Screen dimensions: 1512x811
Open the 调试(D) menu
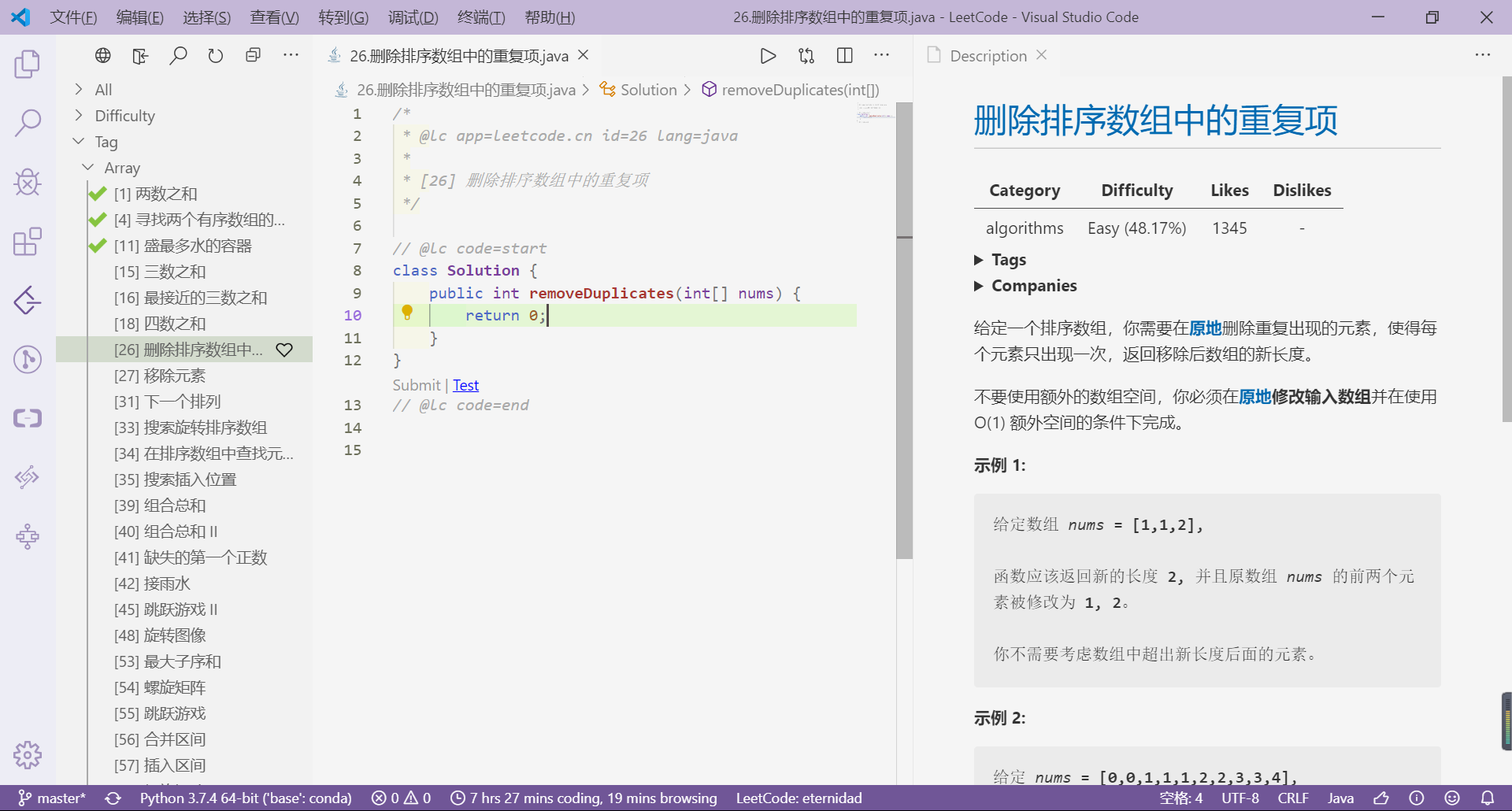(413, 17)
